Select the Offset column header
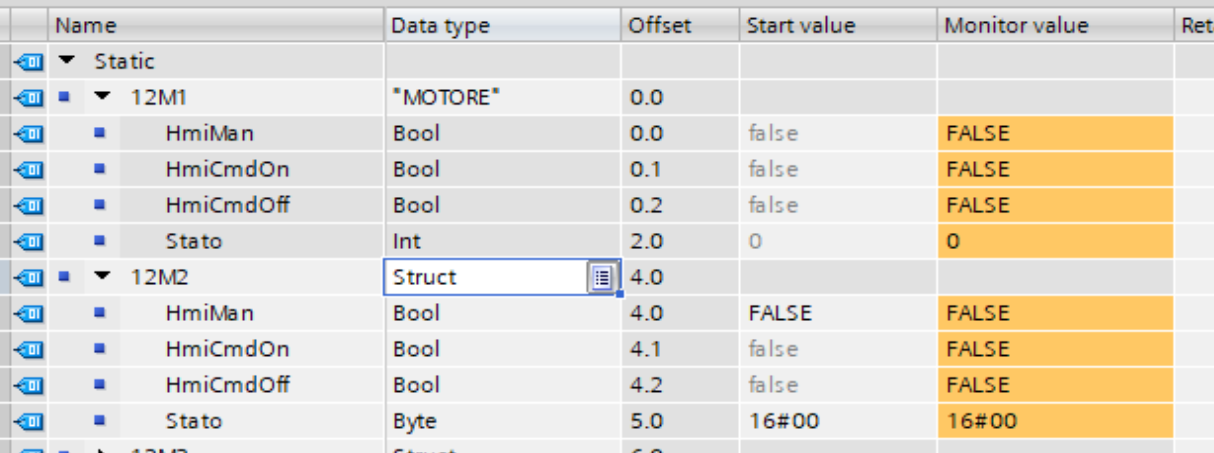 [659, 25]
